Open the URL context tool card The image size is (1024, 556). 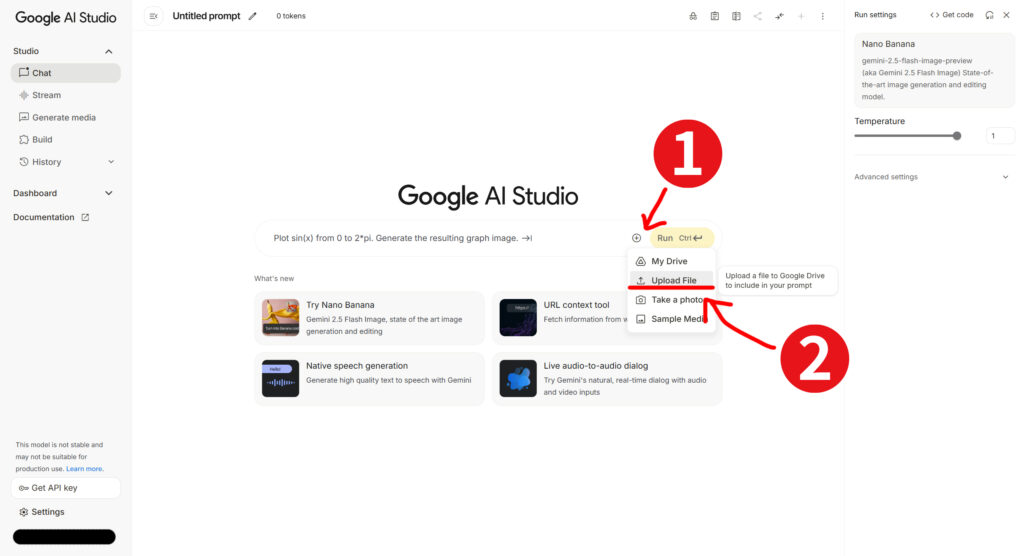(607, 318)
